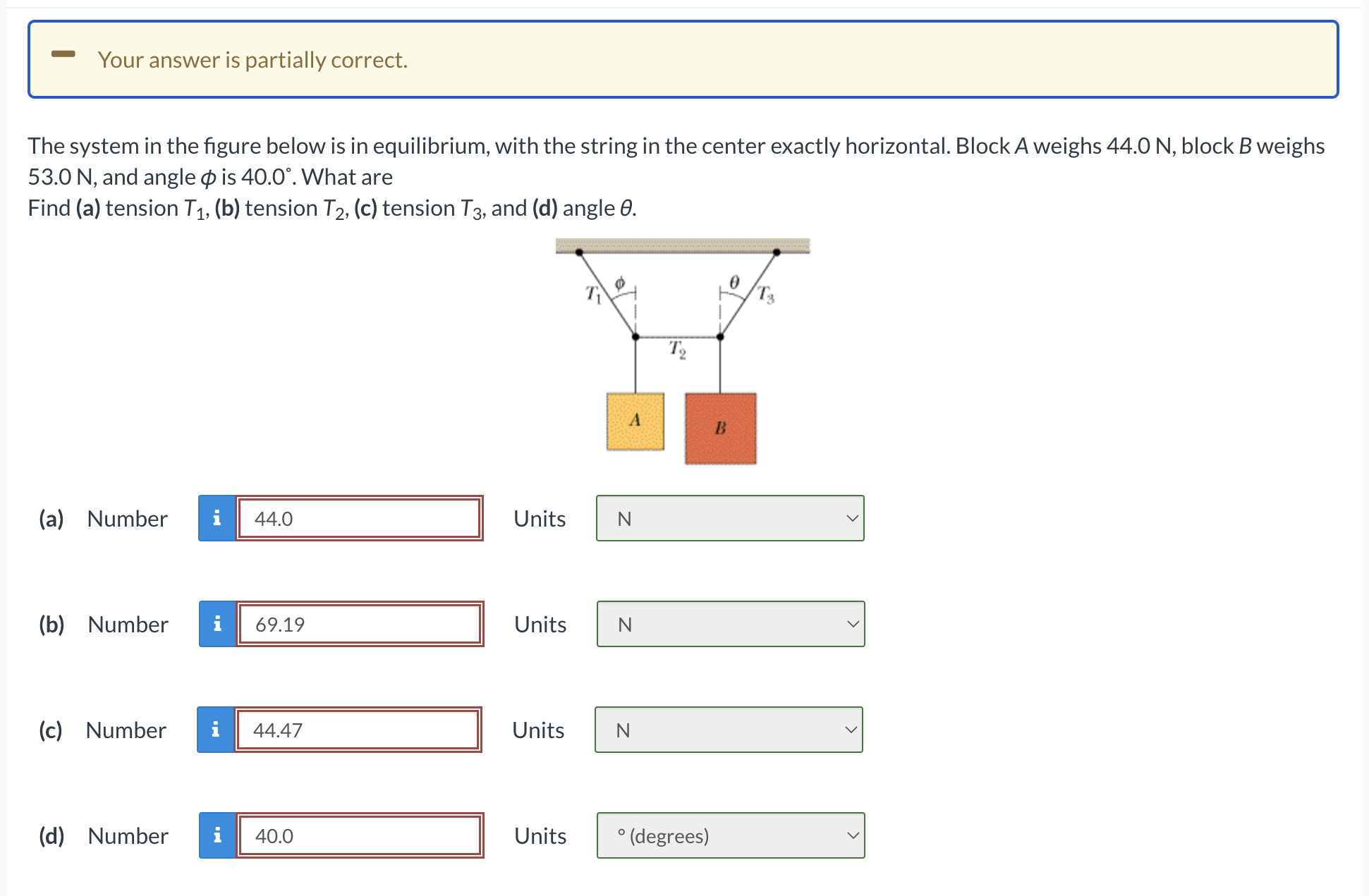Click the info icon next to answer (b)

(217, 625)
